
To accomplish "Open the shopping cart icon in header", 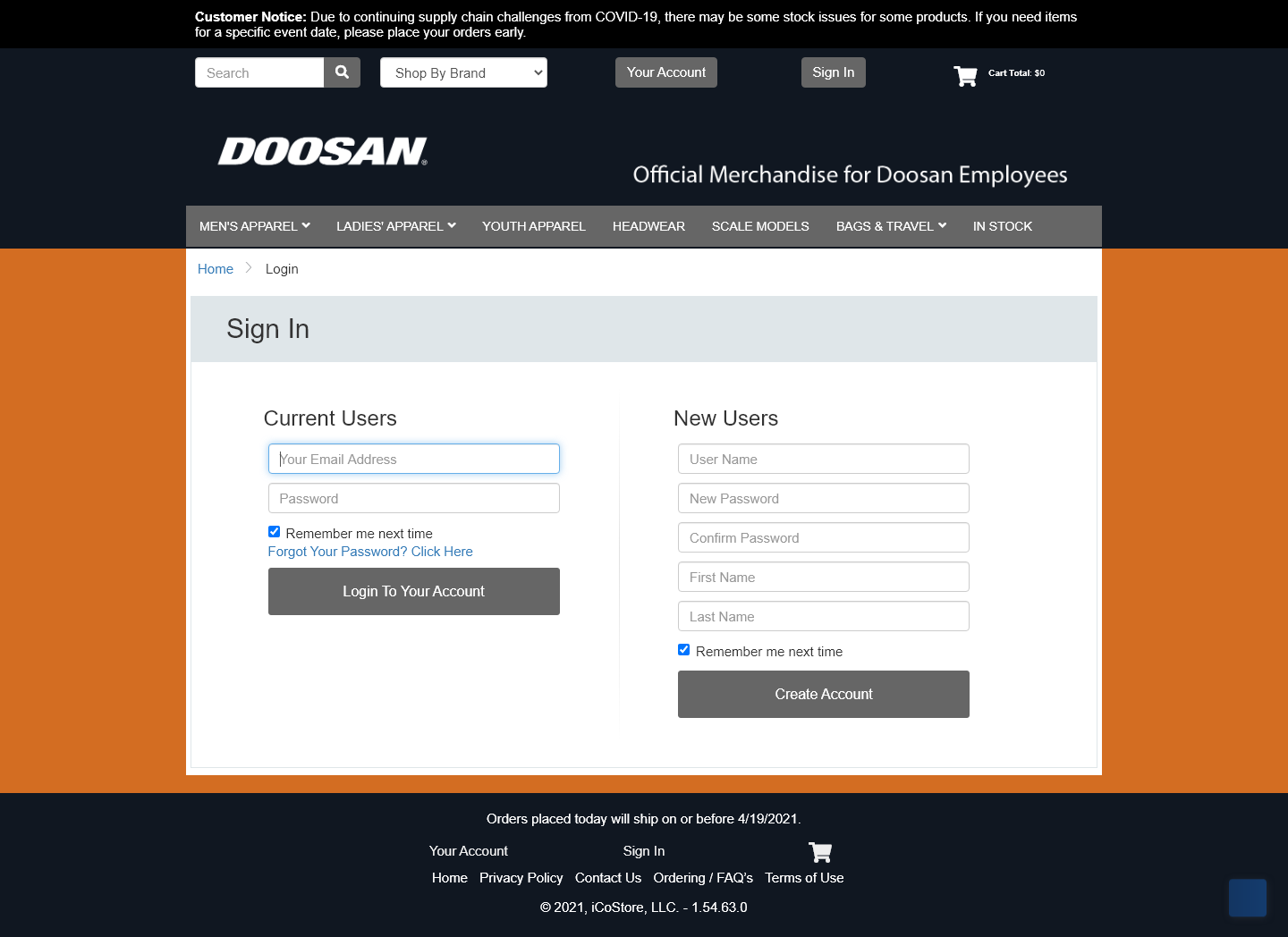I will pyautogui.click(x=965, y=75).
